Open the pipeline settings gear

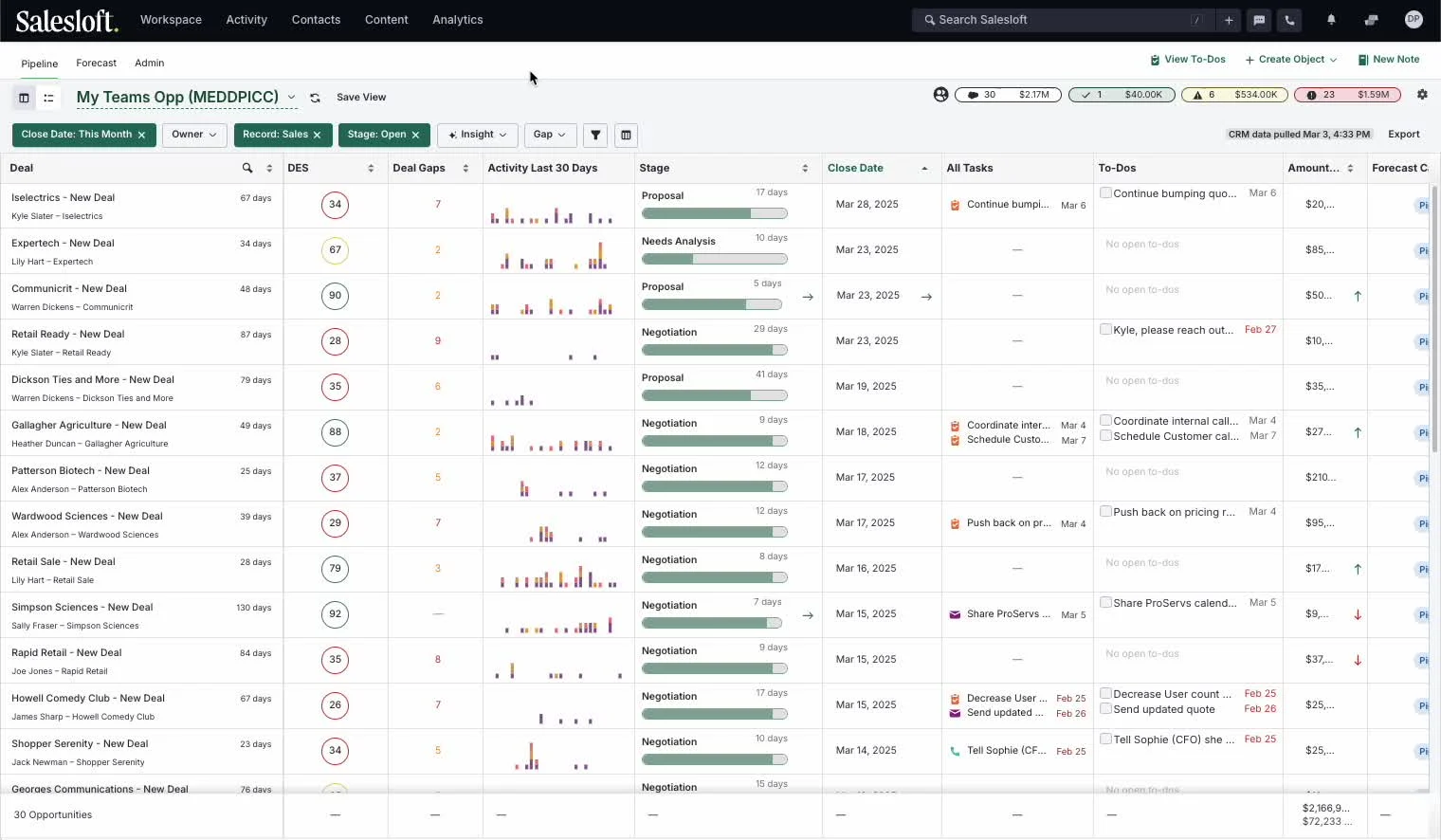pyautogui.click(x=1422, y=95)
